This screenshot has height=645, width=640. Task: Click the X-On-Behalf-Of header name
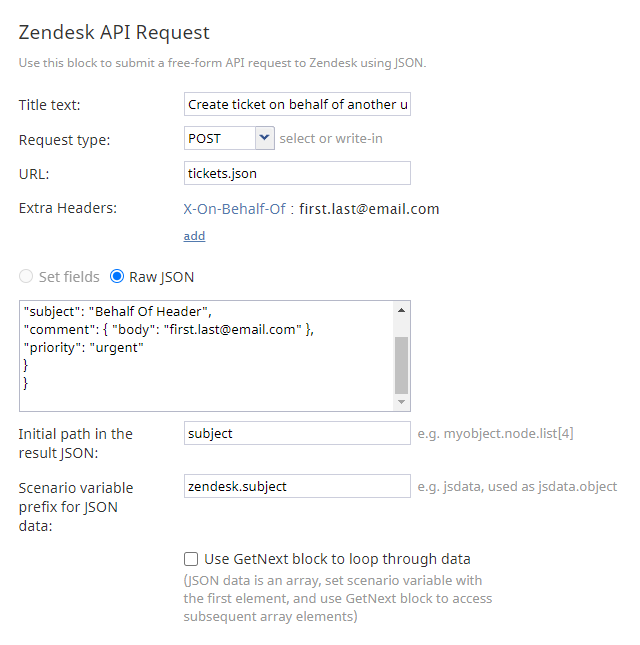point(234,209)
